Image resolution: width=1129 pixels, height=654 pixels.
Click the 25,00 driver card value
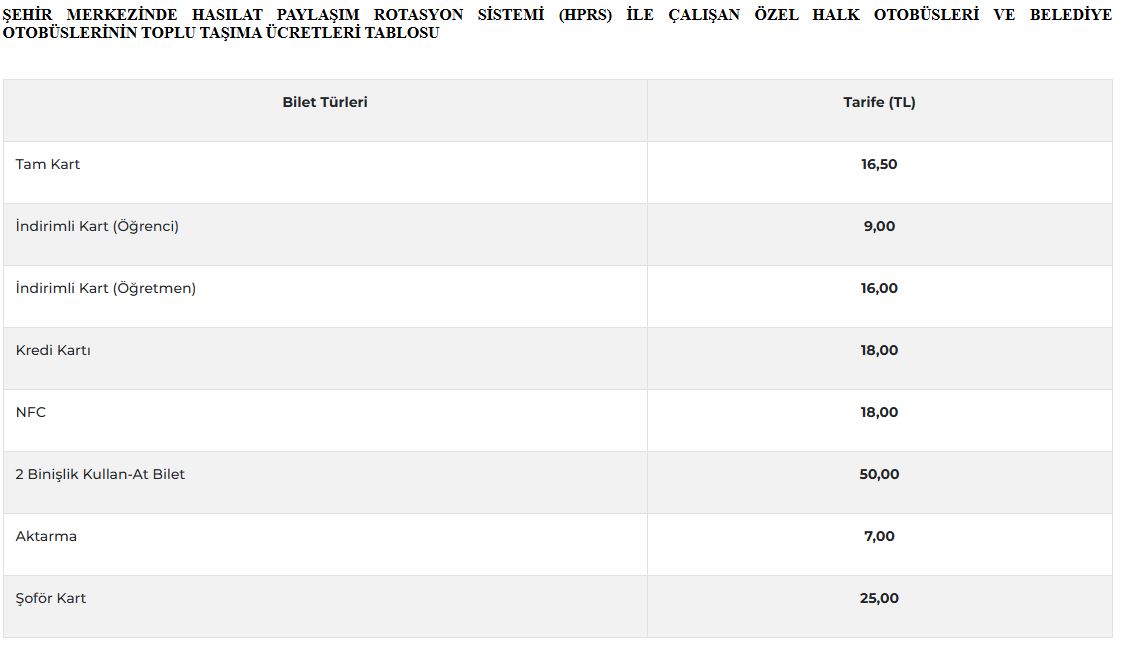pos(879,598)
